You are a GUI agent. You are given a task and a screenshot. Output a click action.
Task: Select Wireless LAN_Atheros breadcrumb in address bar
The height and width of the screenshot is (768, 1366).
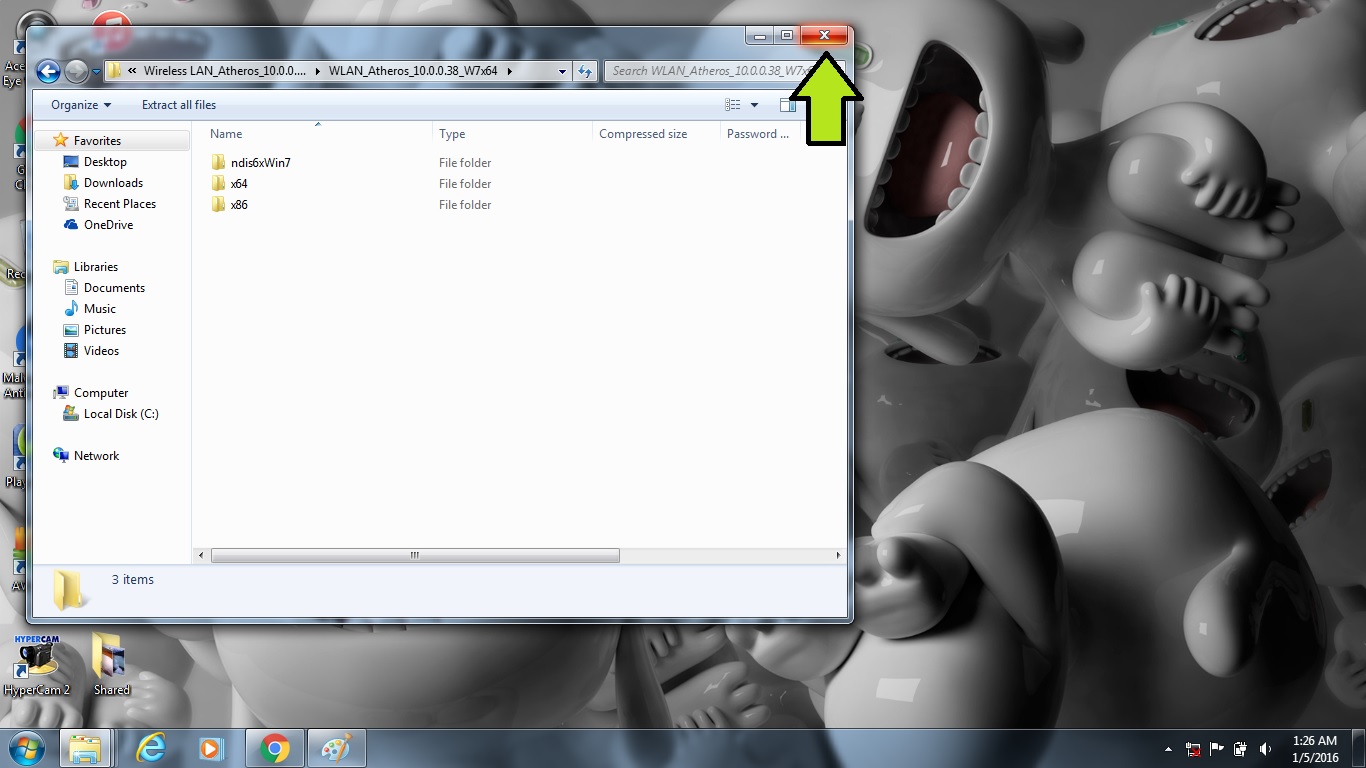224,71
